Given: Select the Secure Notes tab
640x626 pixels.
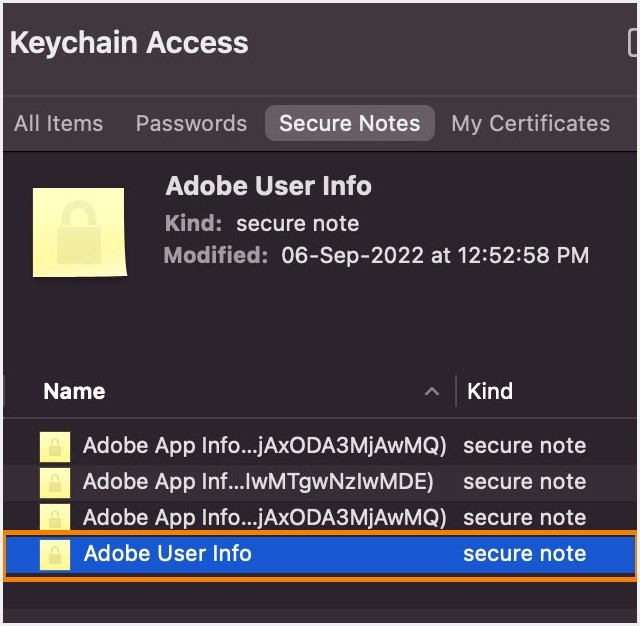Looking at the screenshot, I should click(349, 124).
